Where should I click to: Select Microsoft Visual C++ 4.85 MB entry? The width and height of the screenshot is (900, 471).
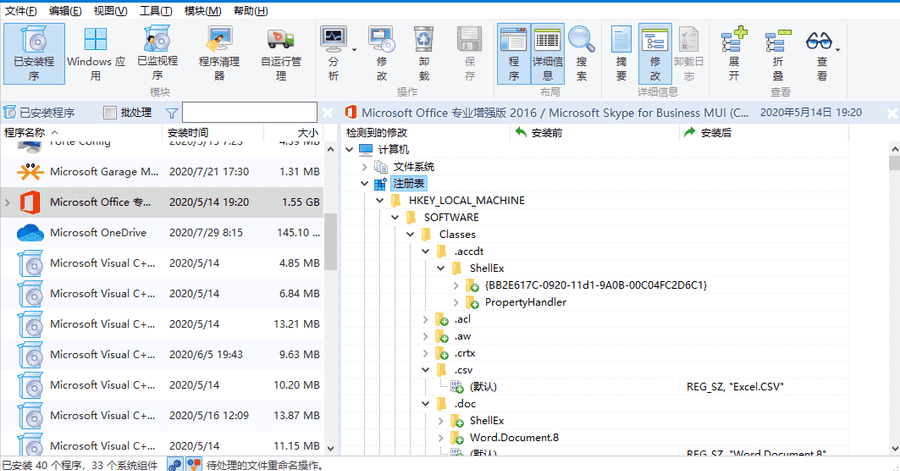click(162, 263)
